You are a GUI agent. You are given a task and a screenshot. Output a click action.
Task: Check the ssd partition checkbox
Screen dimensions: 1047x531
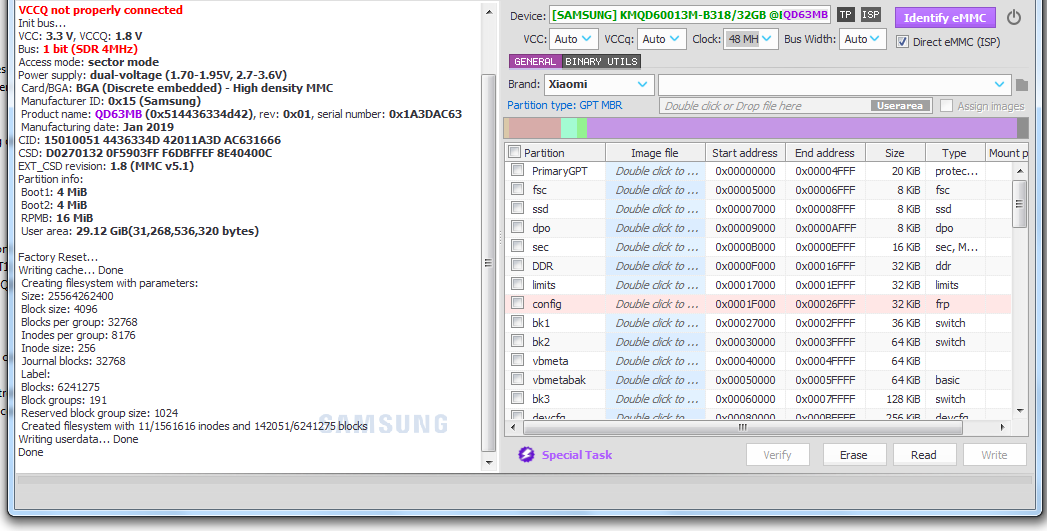point(517,208)
